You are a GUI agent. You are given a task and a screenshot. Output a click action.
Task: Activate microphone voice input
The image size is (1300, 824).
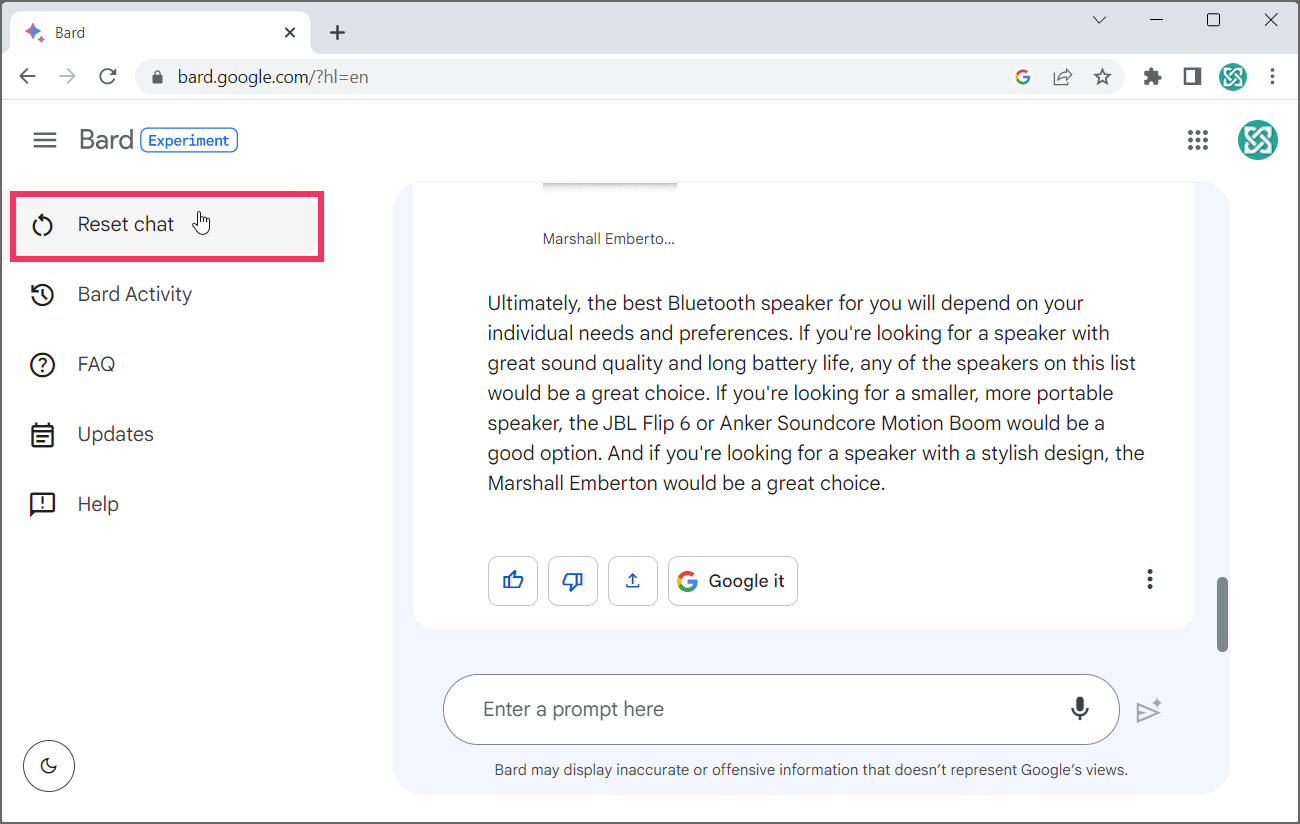(x=1080, y=709)
